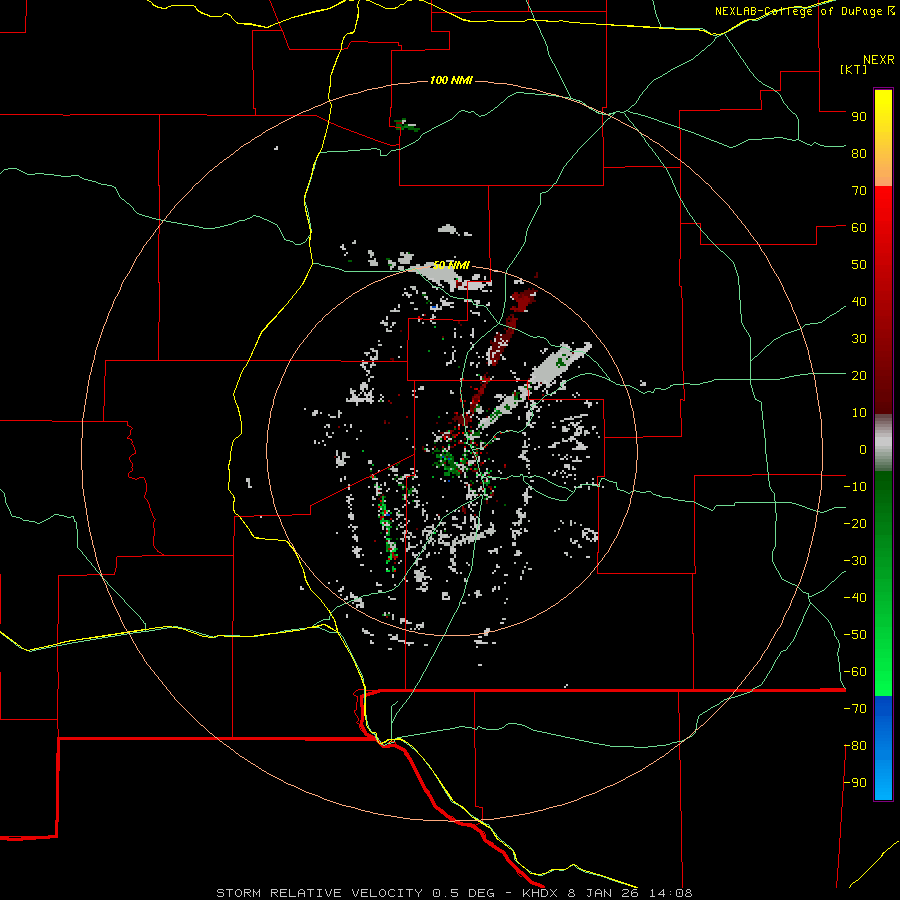Image resolution: width=900 pixels, height=900 pixels.
Task: Pick the light blue -90 segment of the color bar
Action: (x=883, y=781)
